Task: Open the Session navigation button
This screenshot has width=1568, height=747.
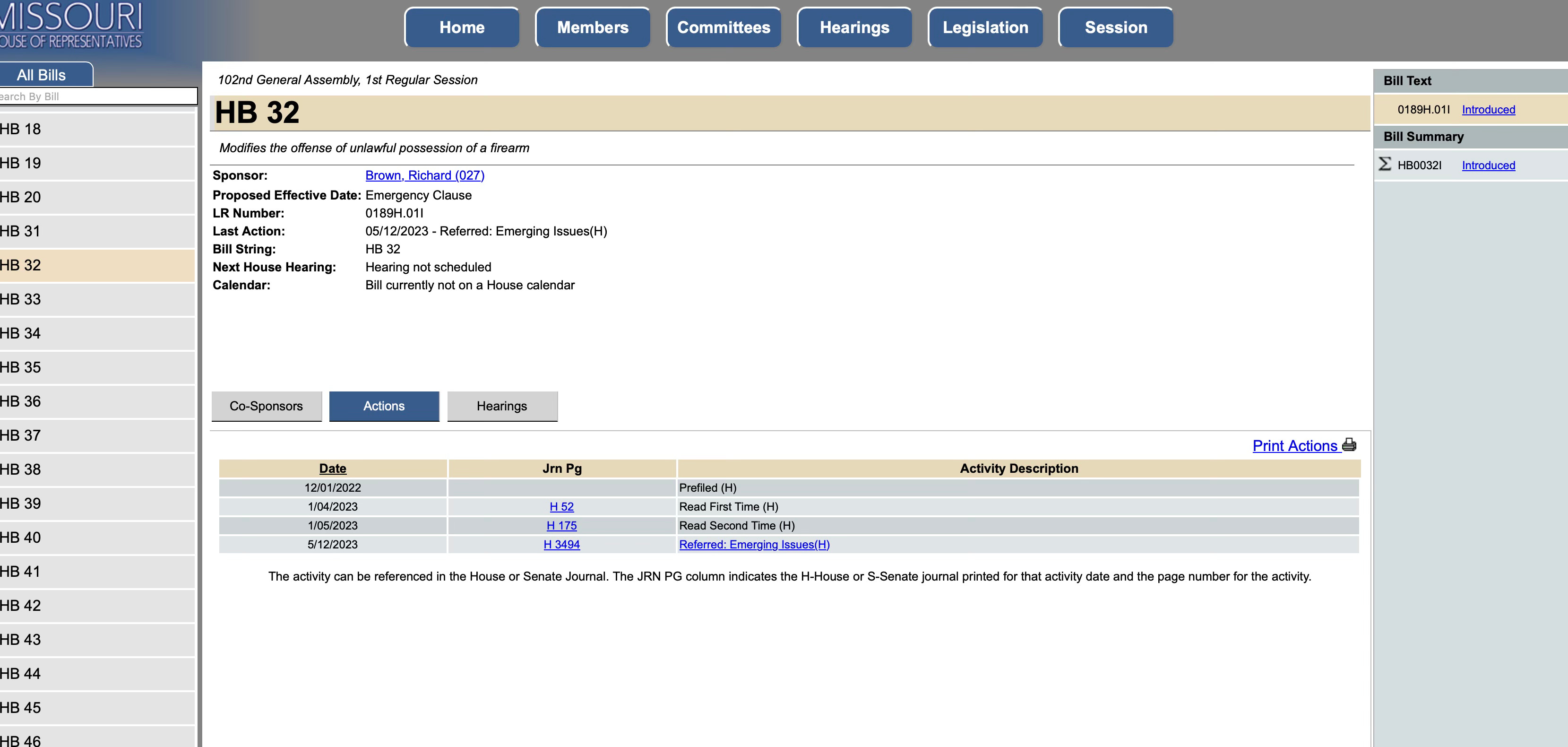Action: (x=1116, y=27)
